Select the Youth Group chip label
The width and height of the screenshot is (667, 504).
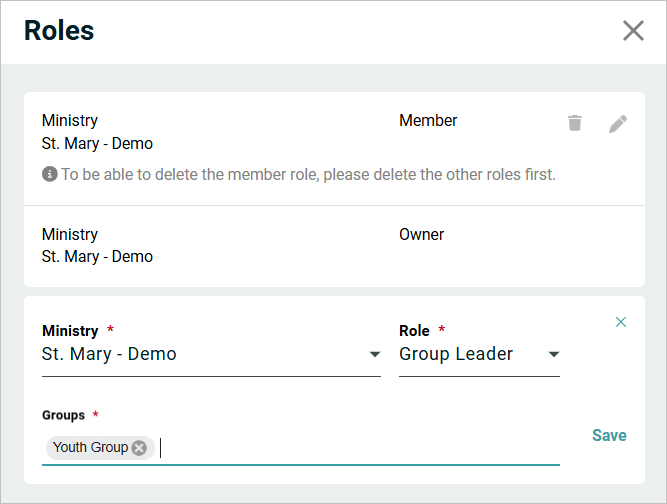point(90,447)
